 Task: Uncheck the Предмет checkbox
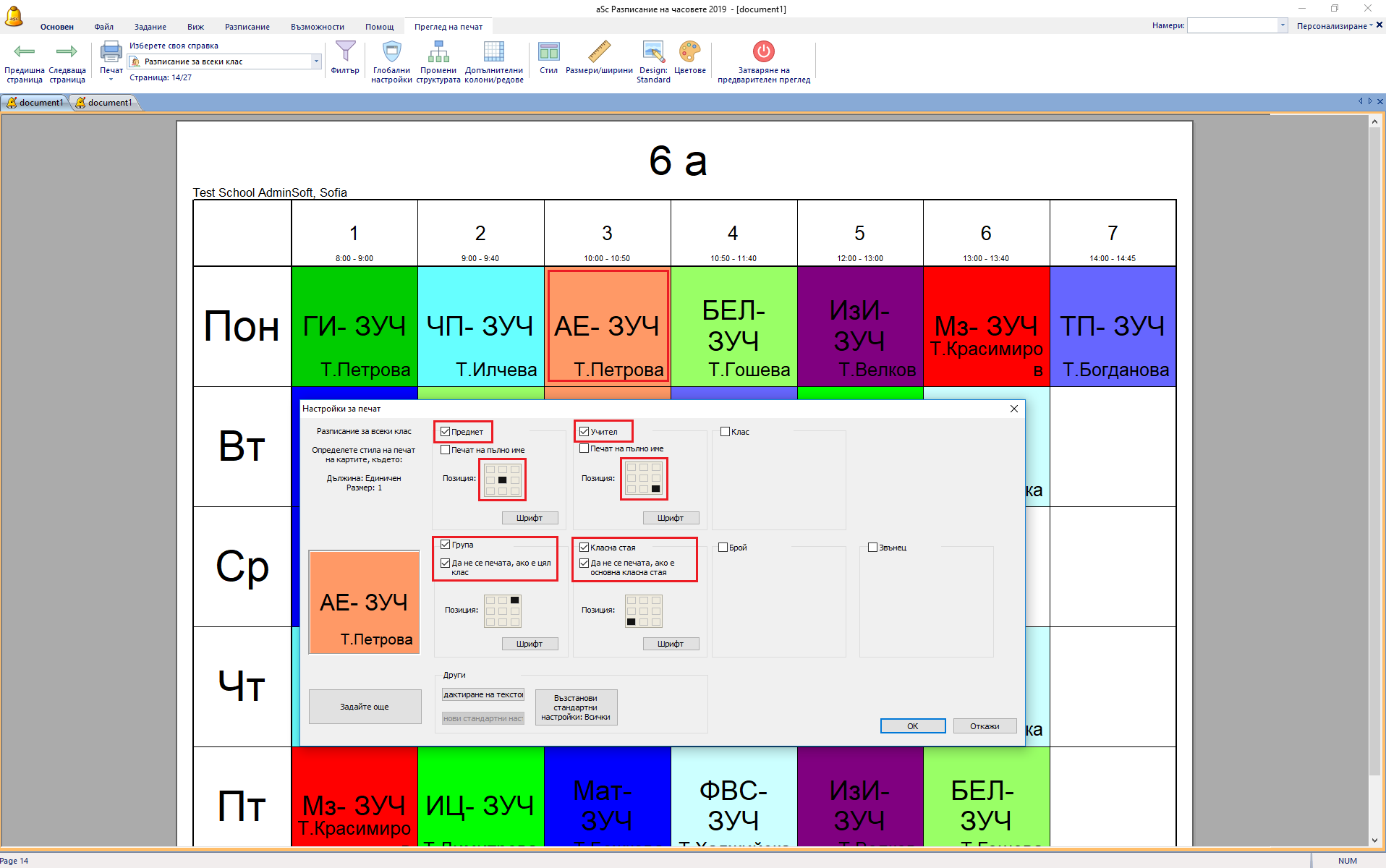(x=446, y=432)
